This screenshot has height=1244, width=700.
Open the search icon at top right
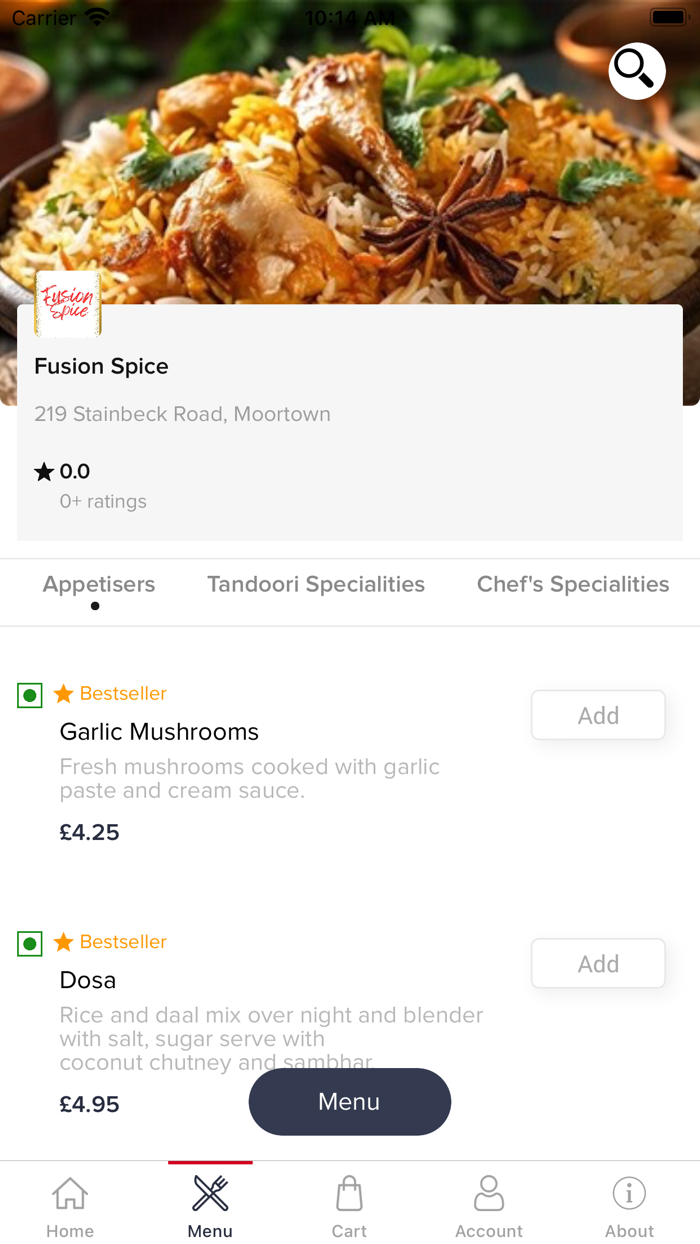coord(636,71)
